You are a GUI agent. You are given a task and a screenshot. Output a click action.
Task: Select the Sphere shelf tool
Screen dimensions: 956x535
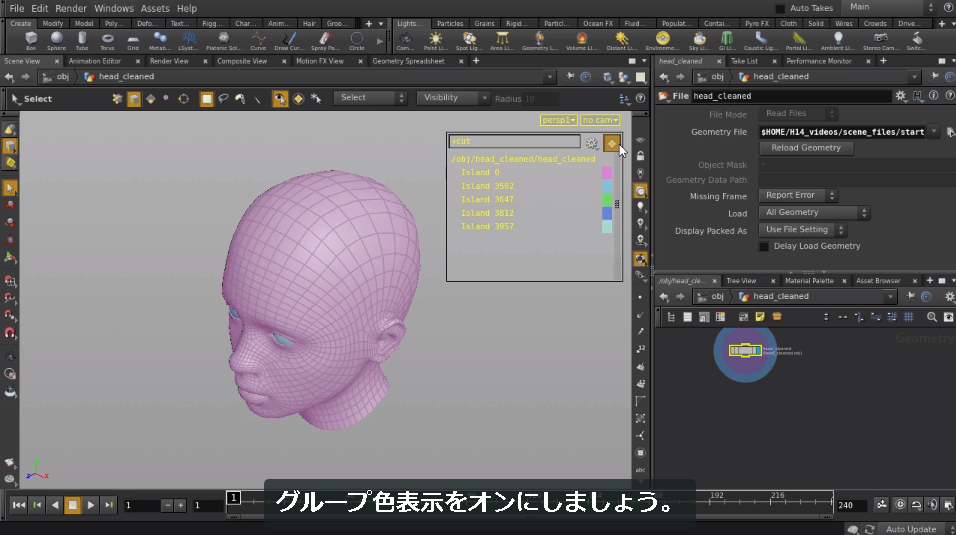click(56, 41)
